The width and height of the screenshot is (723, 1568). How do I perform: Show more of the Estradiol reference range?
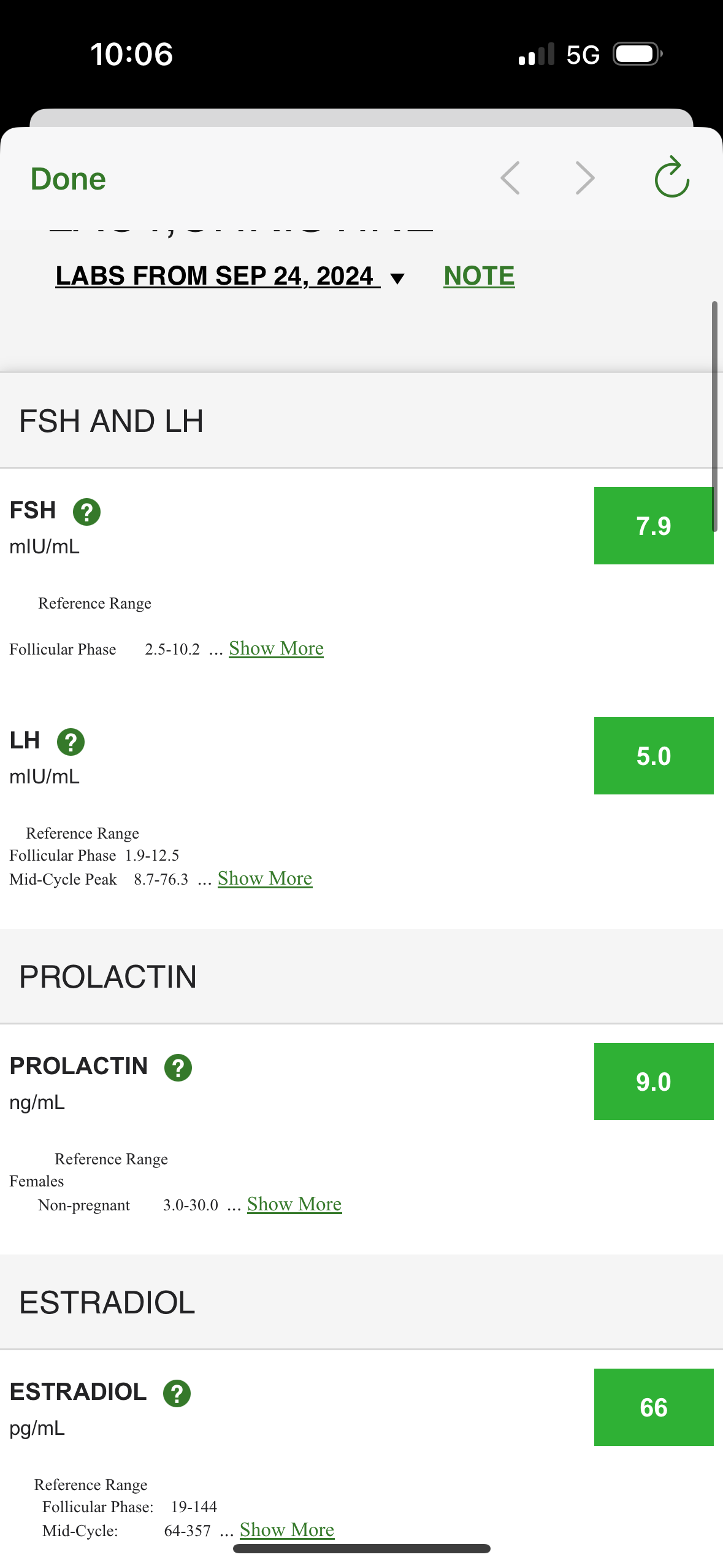tap(287, 1530)
